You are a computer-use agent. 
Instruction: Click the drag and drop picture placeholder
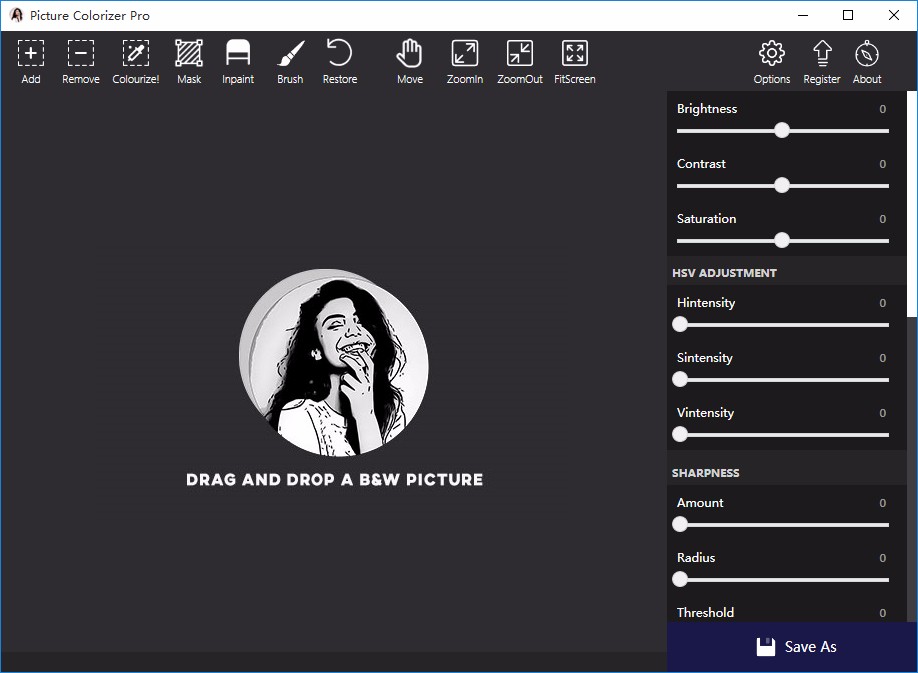334,363
